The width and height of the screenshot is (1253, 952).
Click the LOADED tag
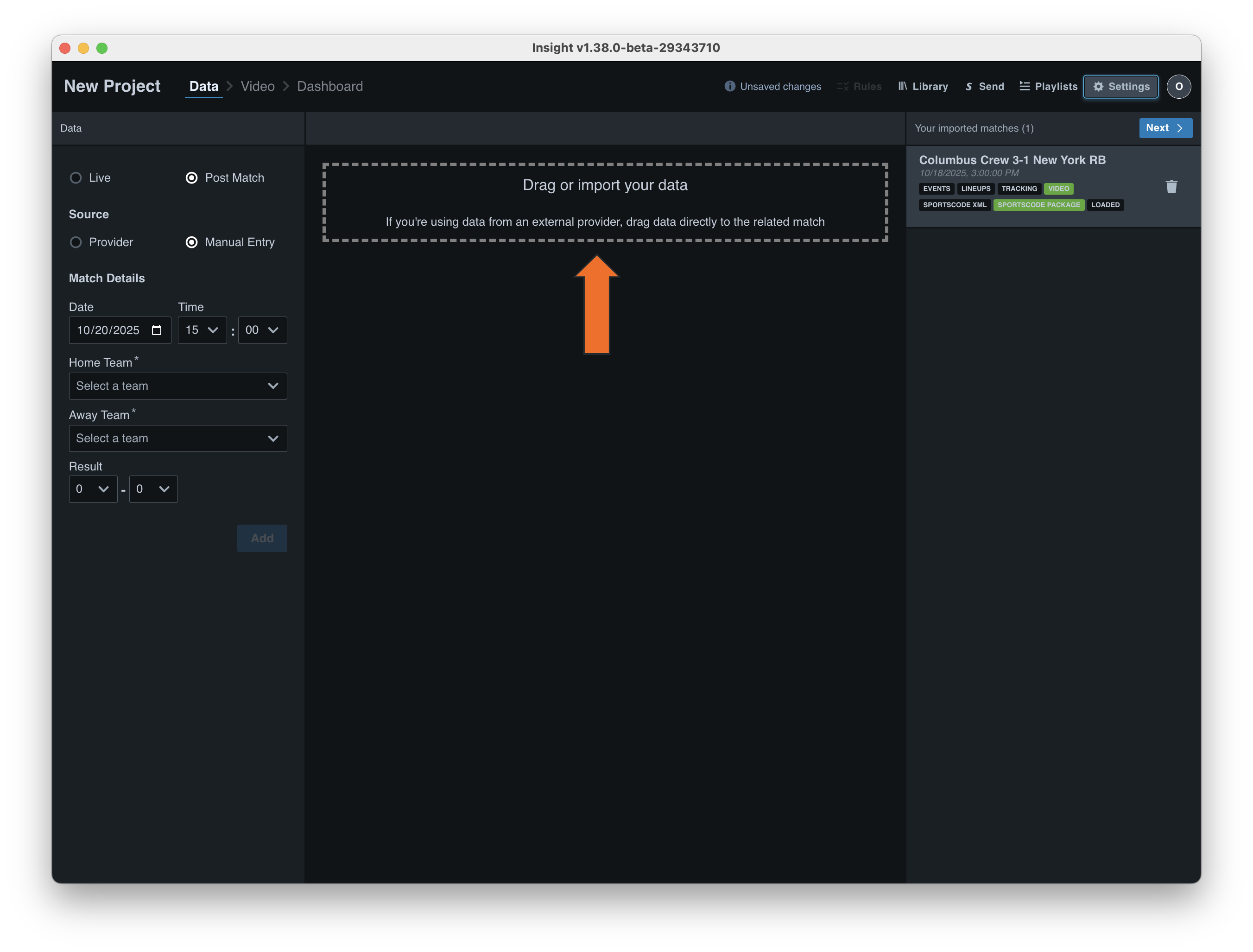(x=1106, y=205)
